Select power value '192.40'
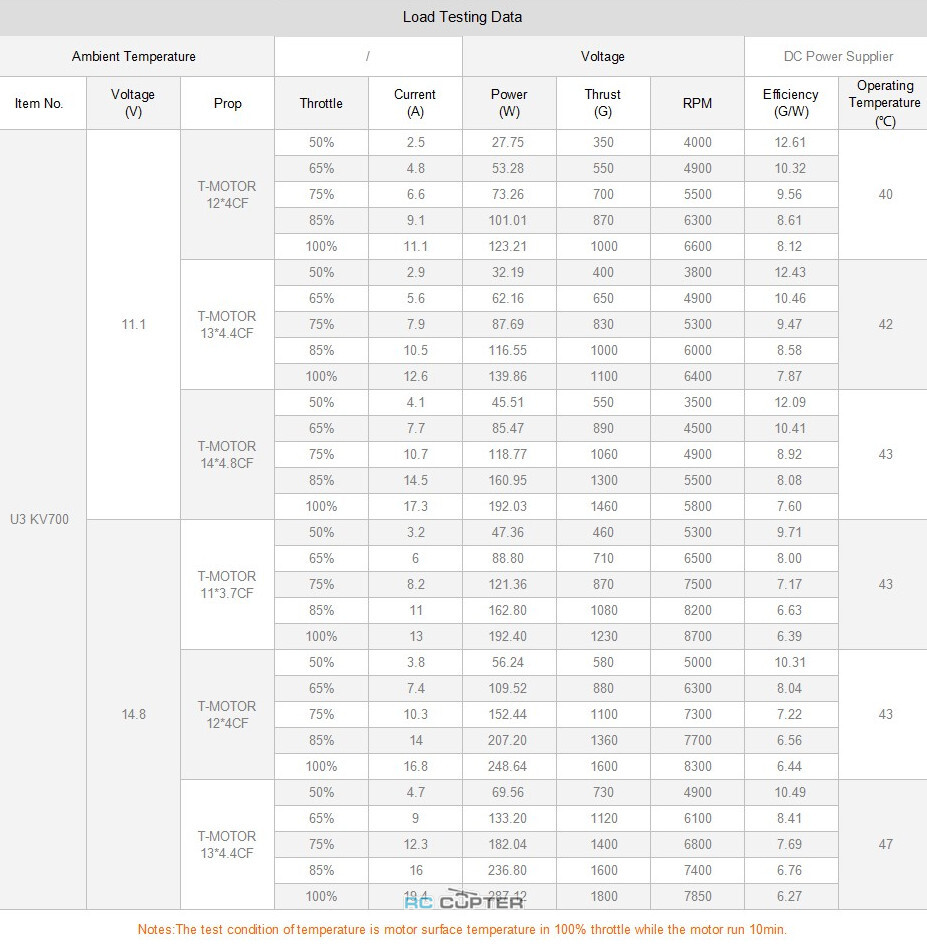Viewport: 927px width, 945px height. coord(507,636)
